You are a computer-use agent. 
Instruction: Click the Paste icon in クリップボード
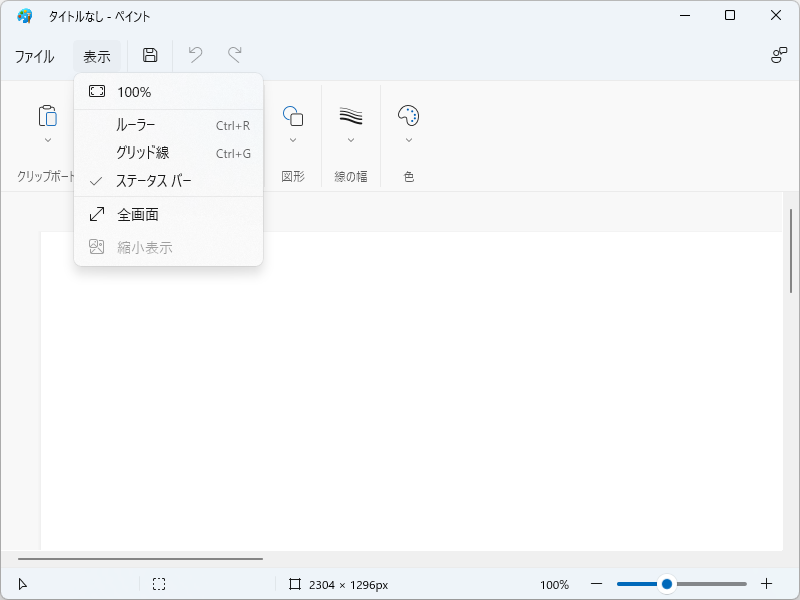pyautogui.click(x=46, y=115)
